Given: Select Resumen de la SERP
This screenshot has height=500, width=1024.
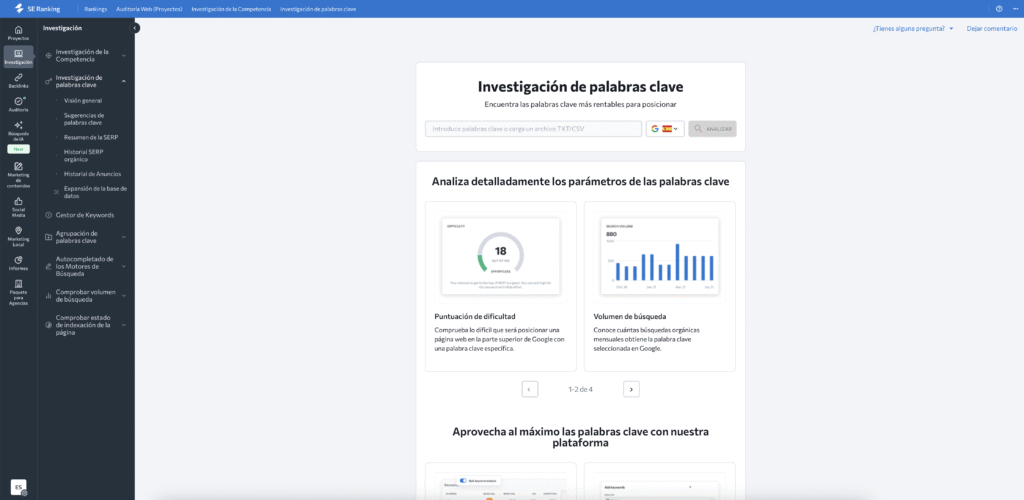Looking at the screenshot, I should pos(91,137).
